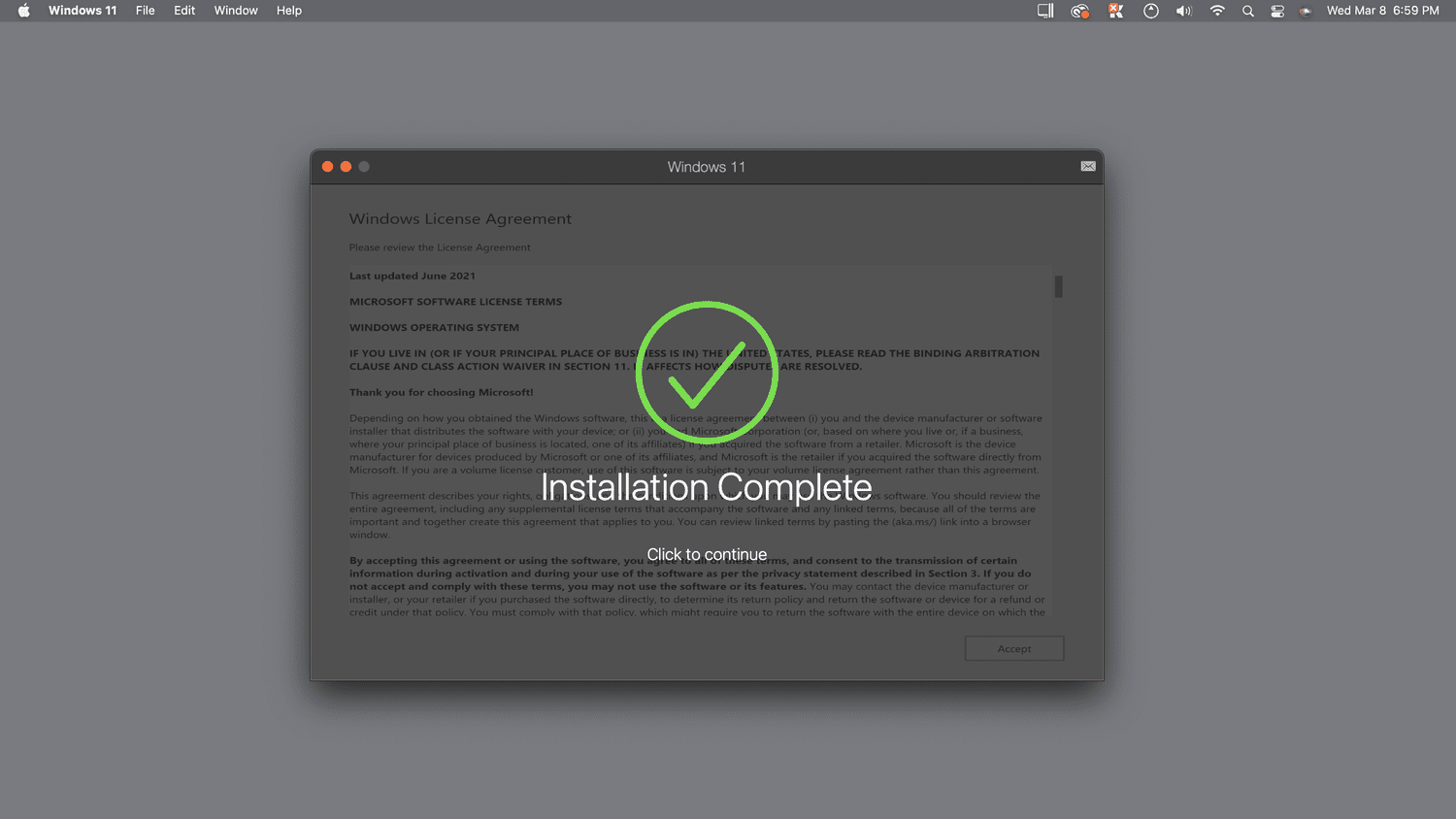Viewport: 1456px width, 819px height.
Task: Minimize the Windows 11 window
Action: (x=346, y=167)
